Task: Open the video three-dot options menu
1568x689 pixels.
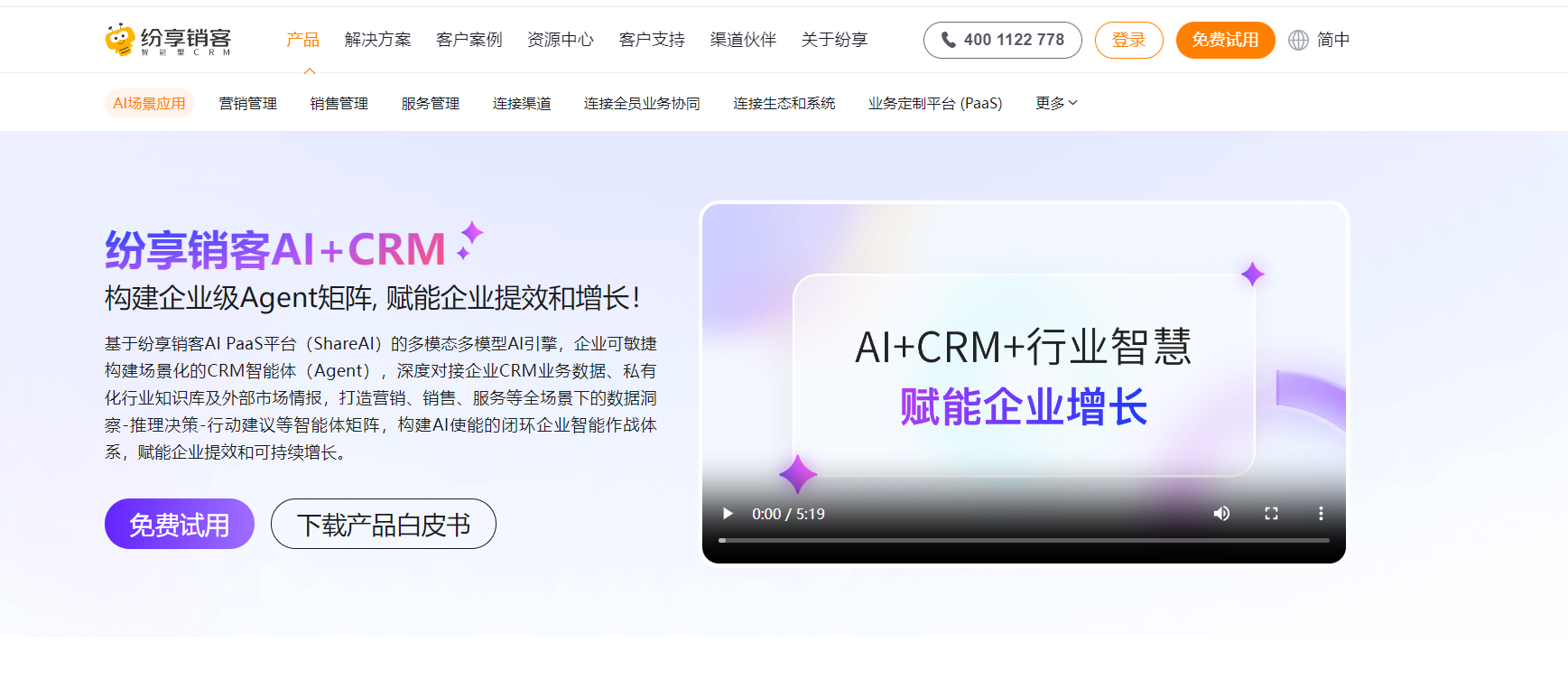Action: point(1321,514)
